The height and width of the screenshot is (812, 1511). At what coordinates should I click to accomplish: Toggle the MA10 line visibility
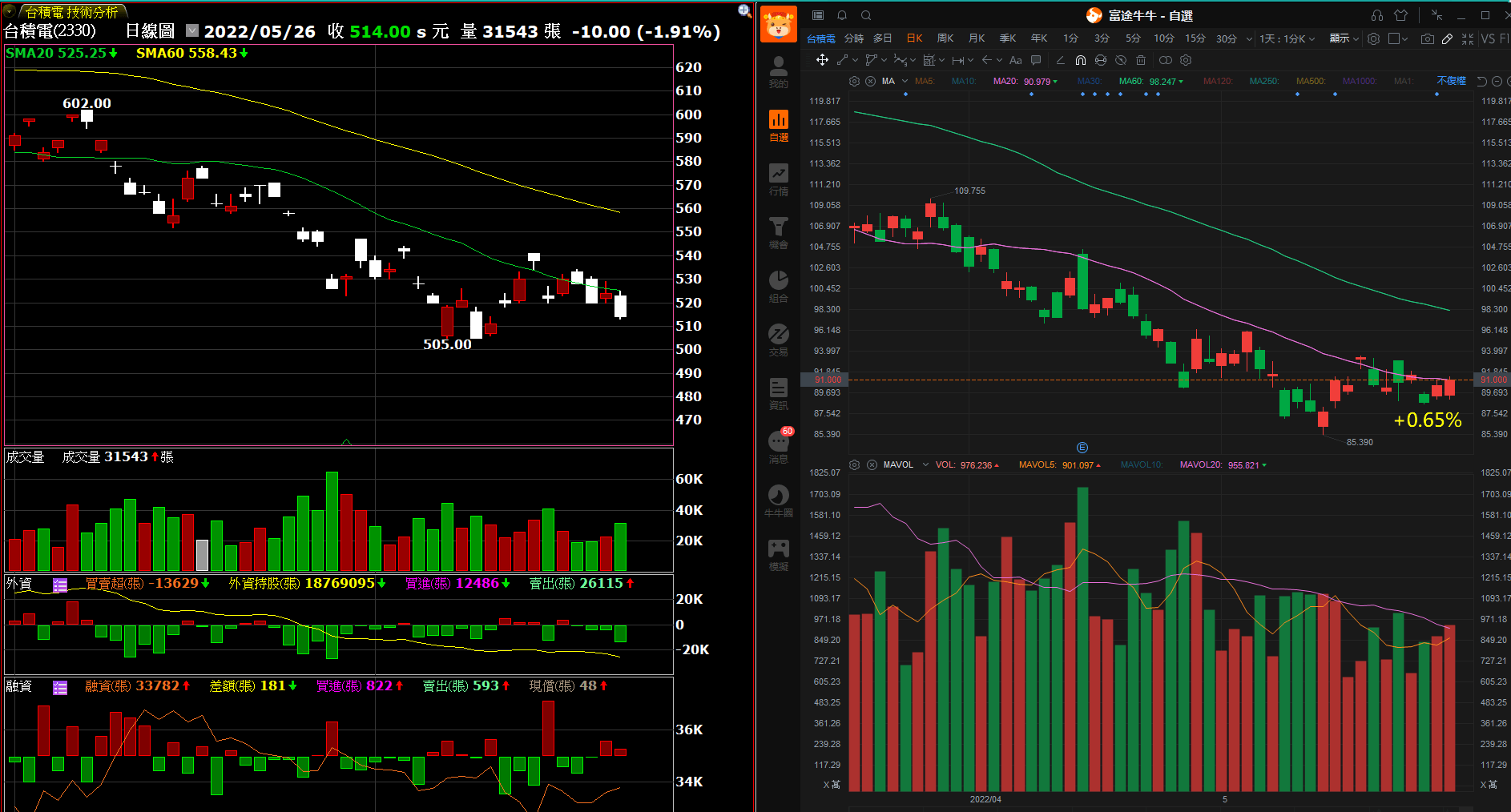(x=964, y=81)
